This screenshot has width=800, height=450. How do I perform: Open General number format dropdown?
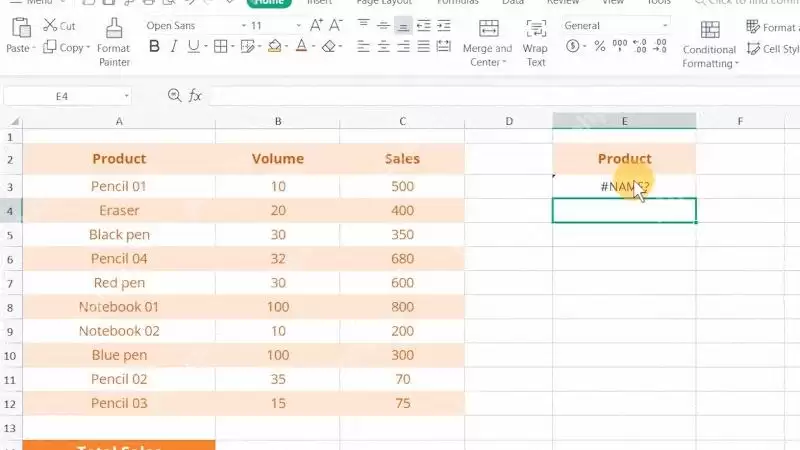pos(665,26)
